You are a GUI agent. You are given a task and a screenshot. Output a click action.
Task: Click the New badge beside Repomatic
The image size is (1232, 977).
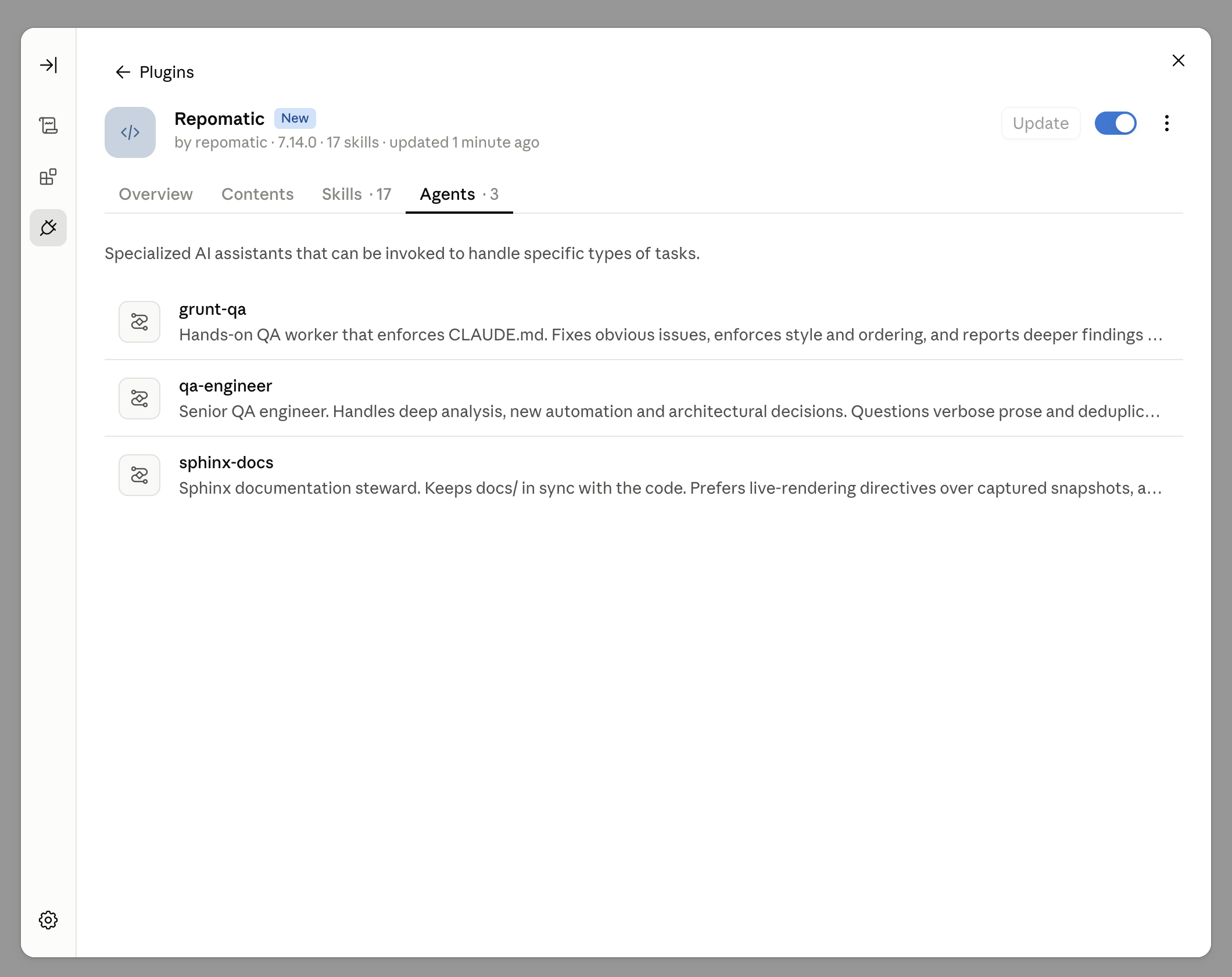295,118
